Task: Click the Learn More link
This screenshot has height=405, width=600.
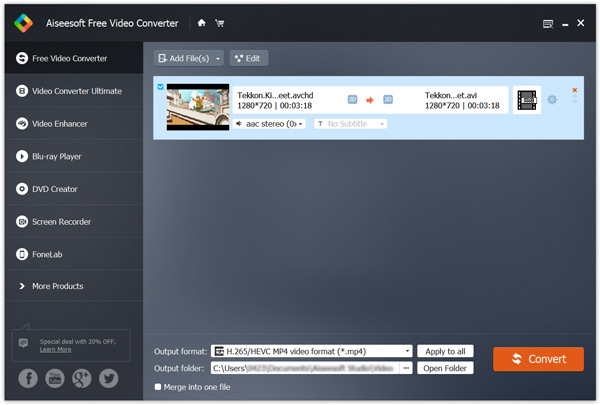Action: click(x=55, y=349)
